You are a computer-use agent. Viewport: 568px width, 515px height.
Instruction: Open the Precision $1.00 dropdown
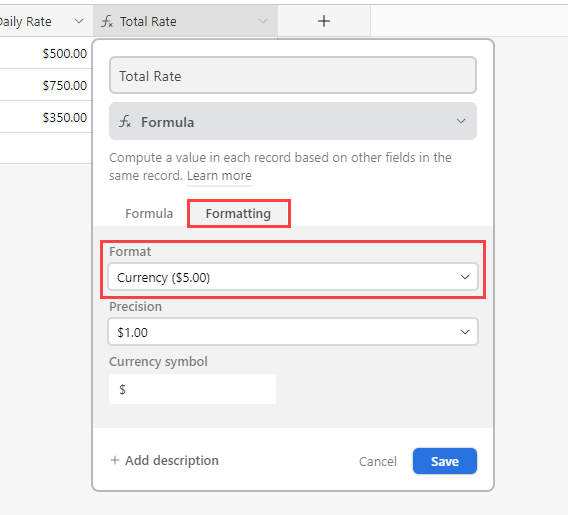293,332
